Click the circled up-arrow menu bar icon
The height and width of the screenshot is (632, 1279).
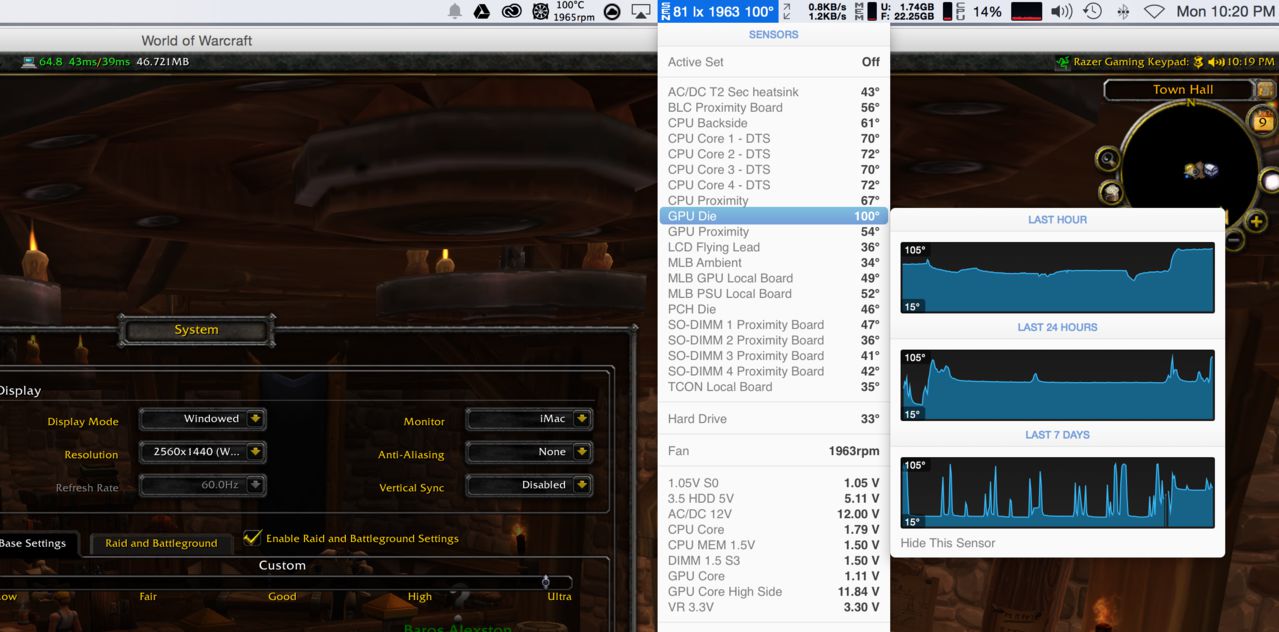tap(613, 12)
